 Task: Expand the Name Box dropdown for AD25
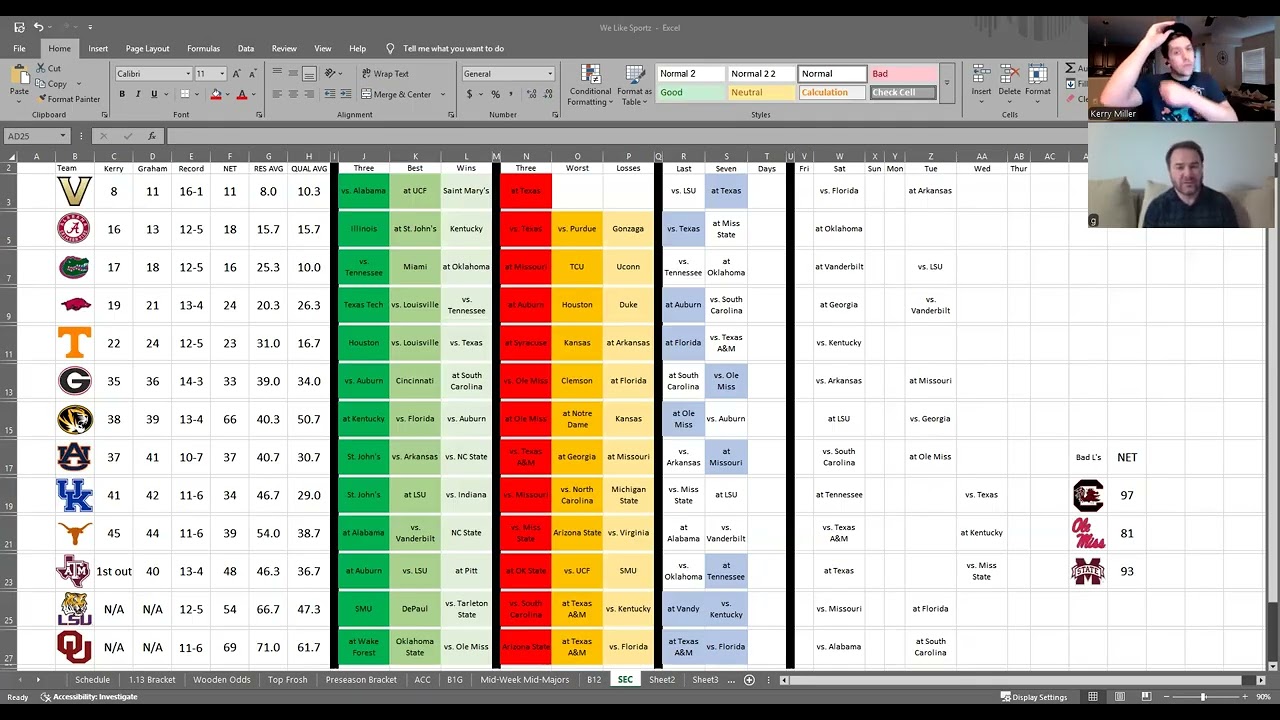(x=62, y=136)
